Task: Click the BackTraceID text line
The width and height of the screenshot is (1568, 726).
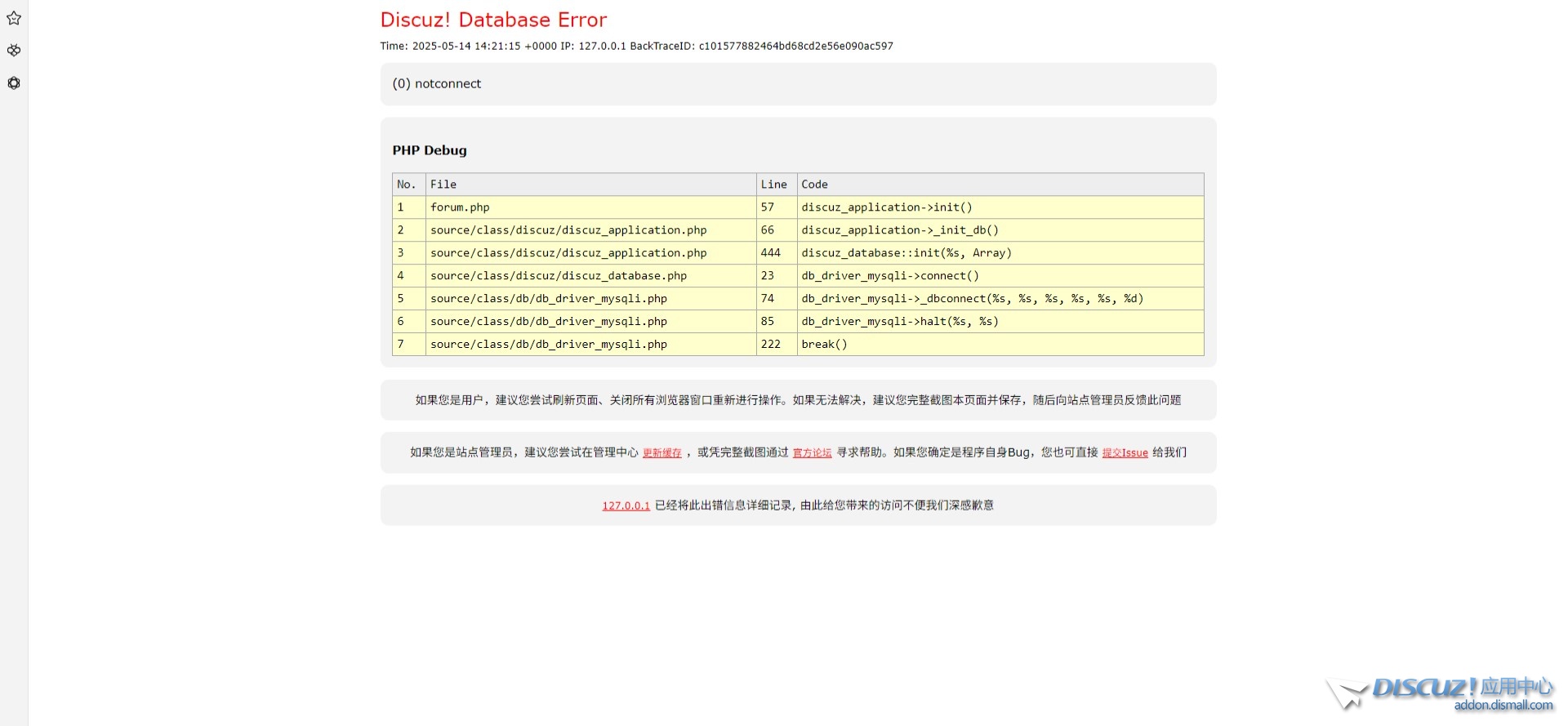Action: [636, 47]
